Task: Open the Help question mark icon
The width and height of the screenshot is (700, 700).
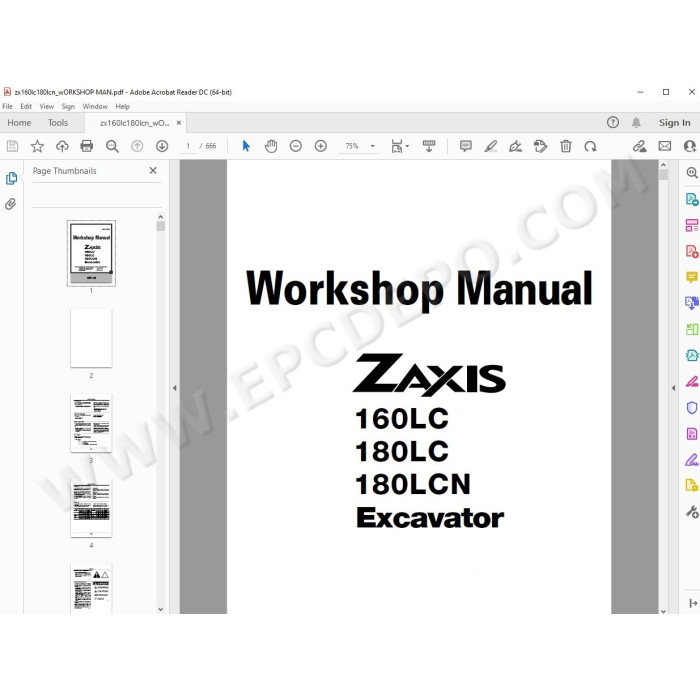Action: [612, 122]
